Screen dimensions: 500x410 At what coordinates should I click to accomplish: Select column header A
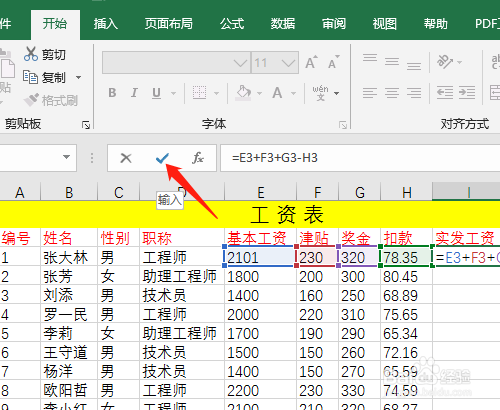(x=20, y=192)
